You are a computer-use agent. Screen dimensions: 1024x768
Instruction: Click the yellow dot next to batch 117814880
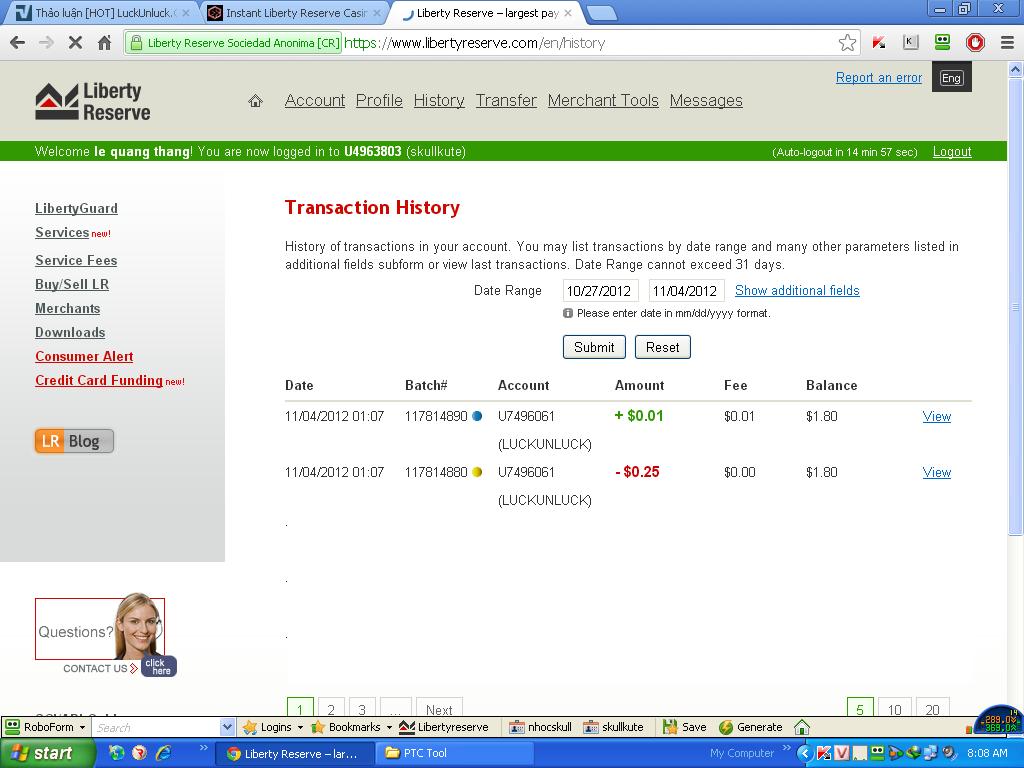pyautogui.click(x=477, y=472)
